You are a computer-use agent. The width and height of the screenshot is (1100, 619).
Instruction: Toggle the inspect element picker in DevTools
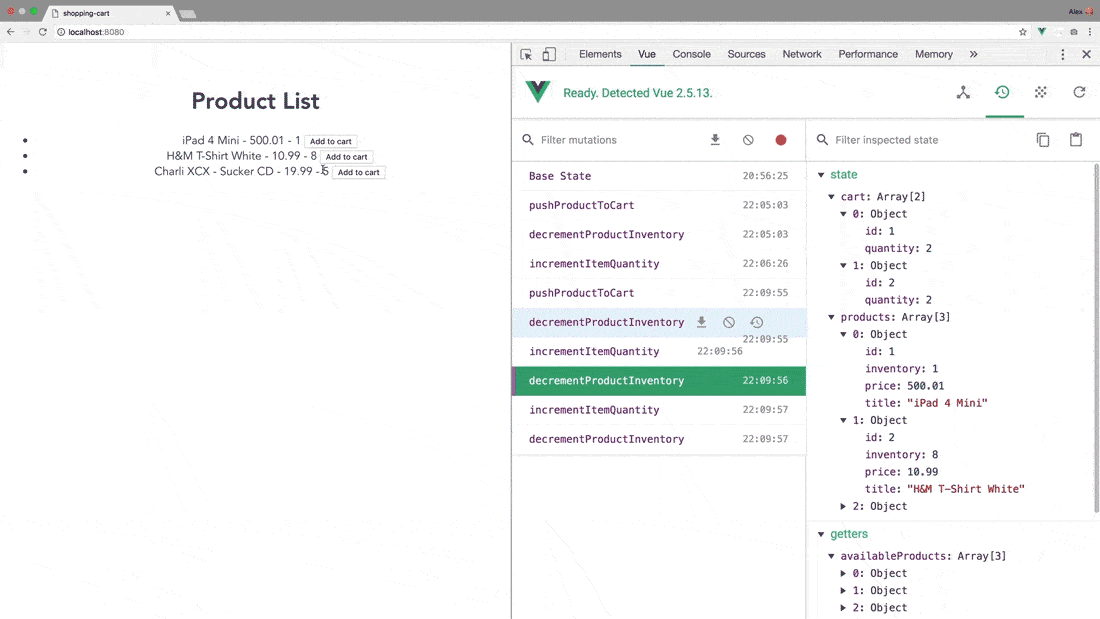pos(527,55)
